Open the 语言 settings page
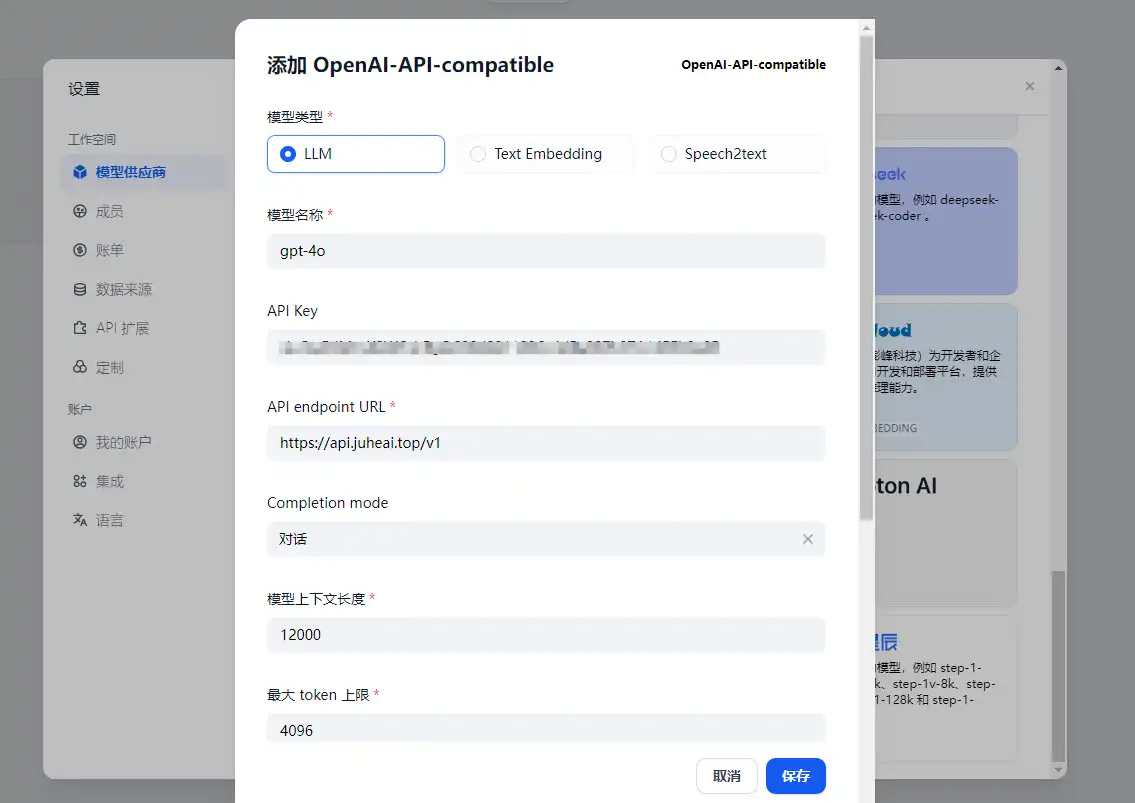This screenshot has width=1135, height=803. pos(108,519)
